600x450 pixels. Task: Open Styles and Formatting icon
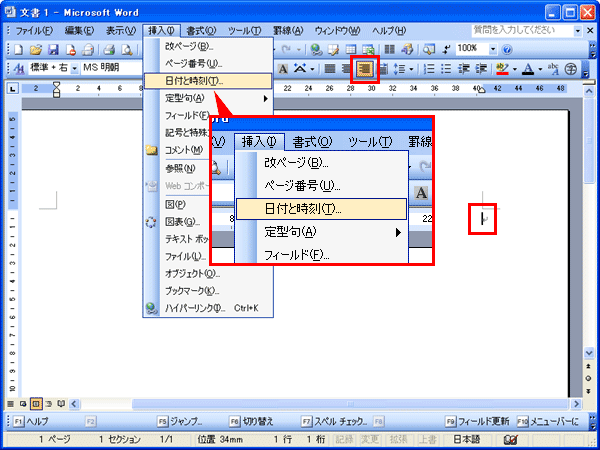(x=19, y=69)
